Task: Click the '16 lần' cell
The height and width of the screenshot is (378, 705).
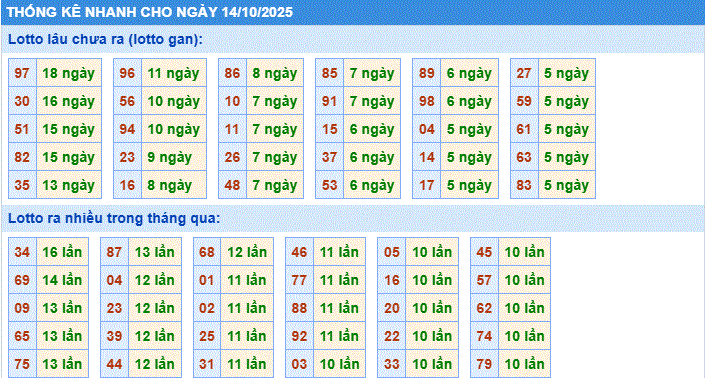Action: coord(62,252)
